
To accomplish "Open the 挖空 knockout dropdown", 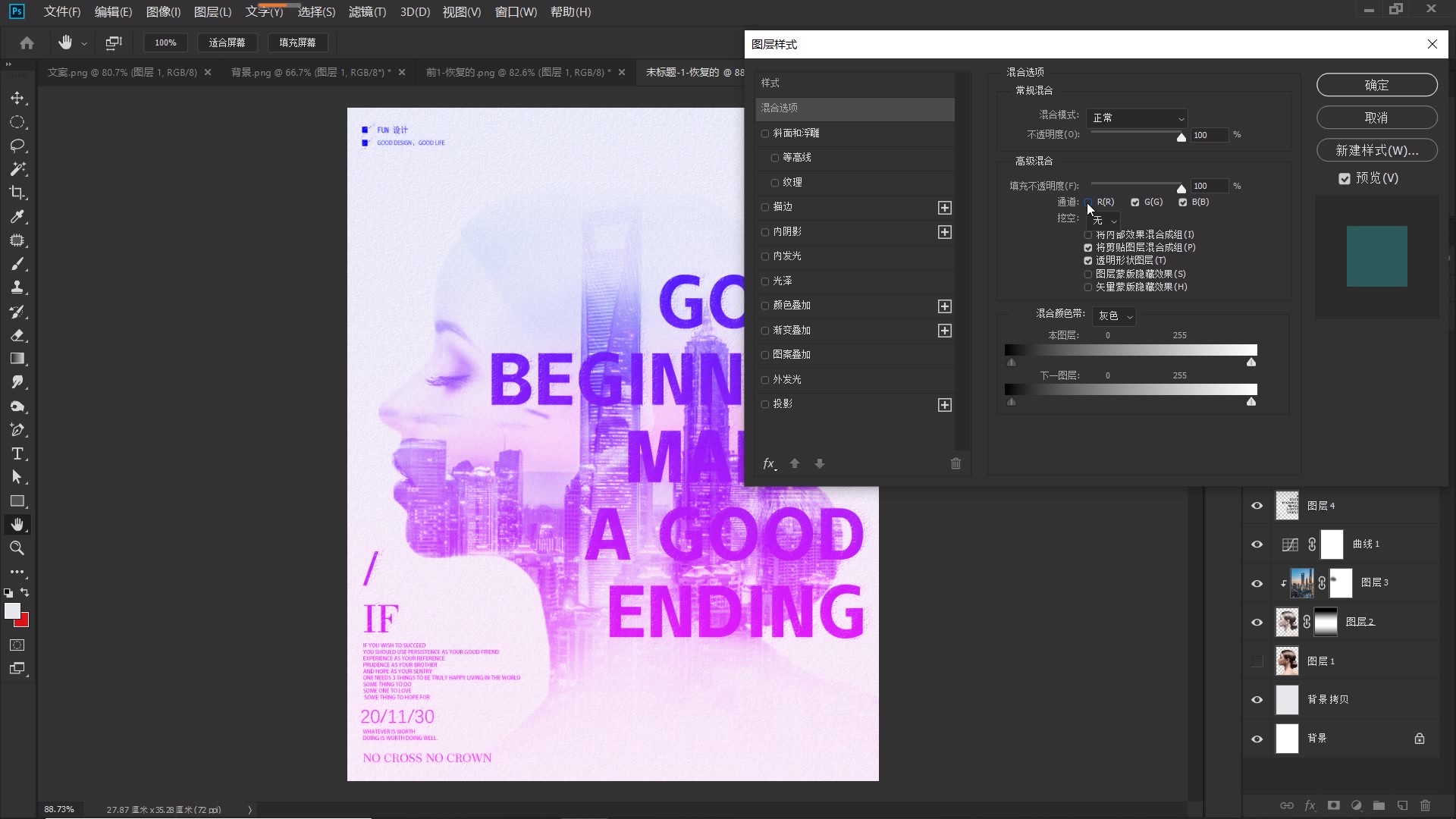I will tap(1103, 220).
